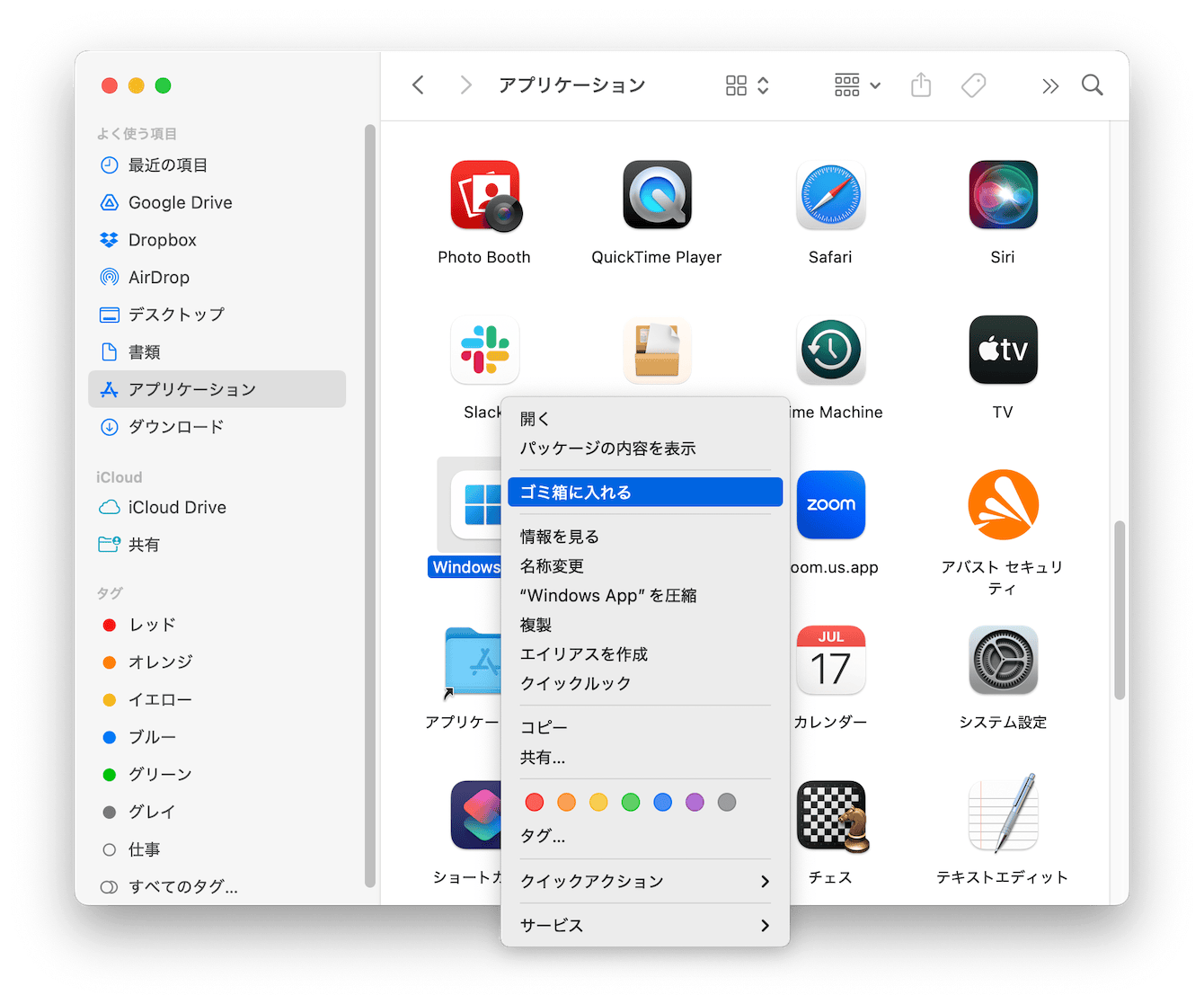Select the System Settings gear icon
Screen dimensions: 1204x1004
pos(1003,661)
